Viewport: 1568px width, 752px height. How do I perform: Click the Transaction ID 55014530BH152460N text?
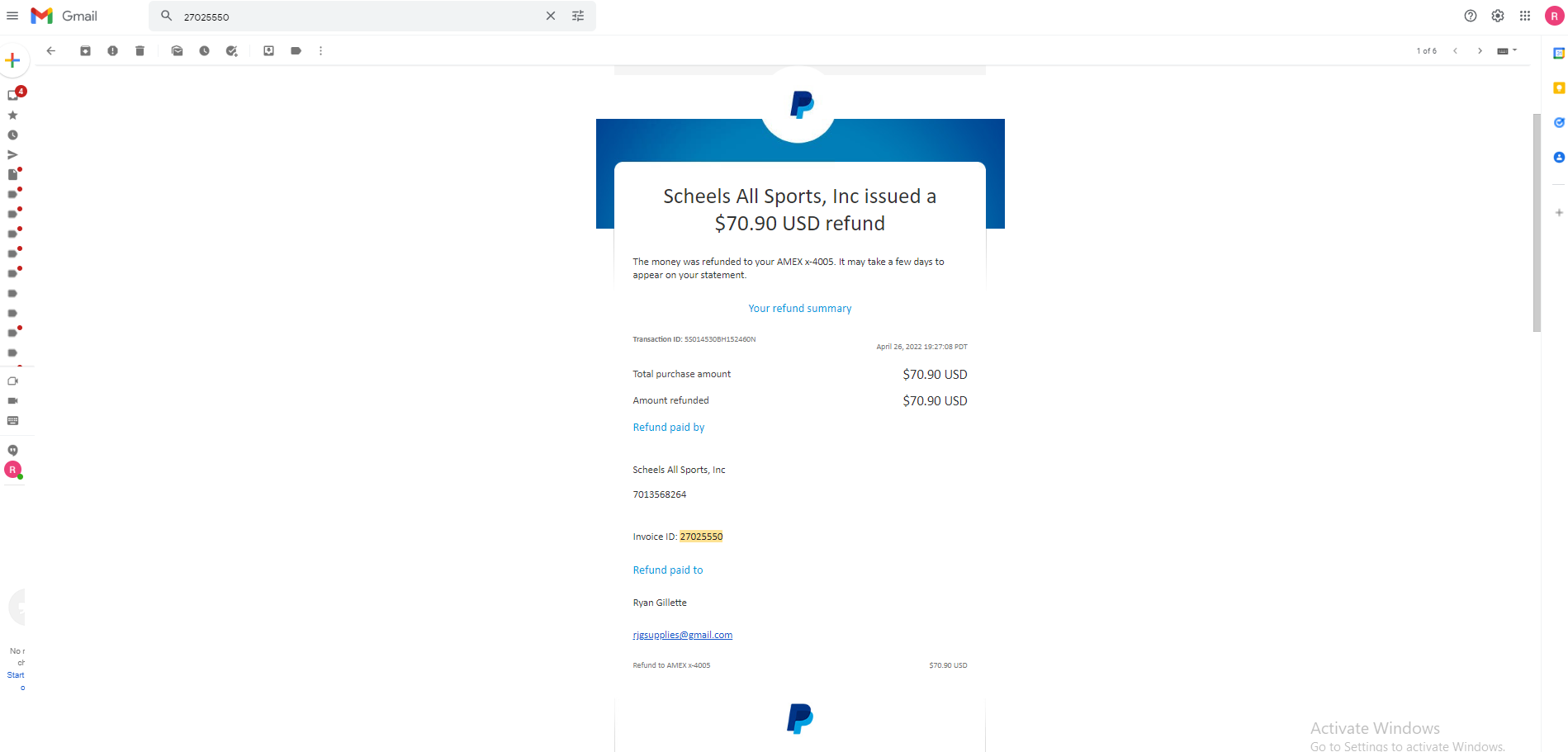click(x=719, y=339)
